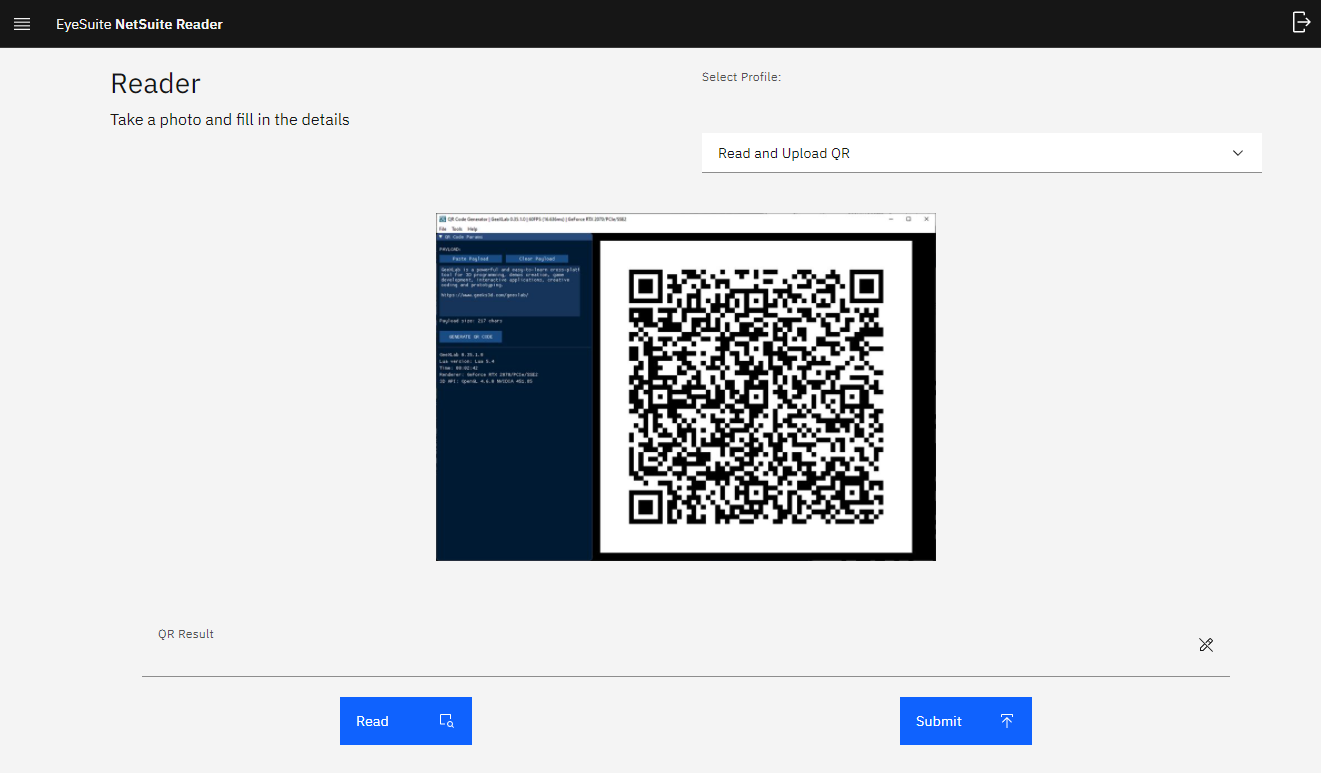
Task: Click the Reader page heading
Action: tap(155, 83)
